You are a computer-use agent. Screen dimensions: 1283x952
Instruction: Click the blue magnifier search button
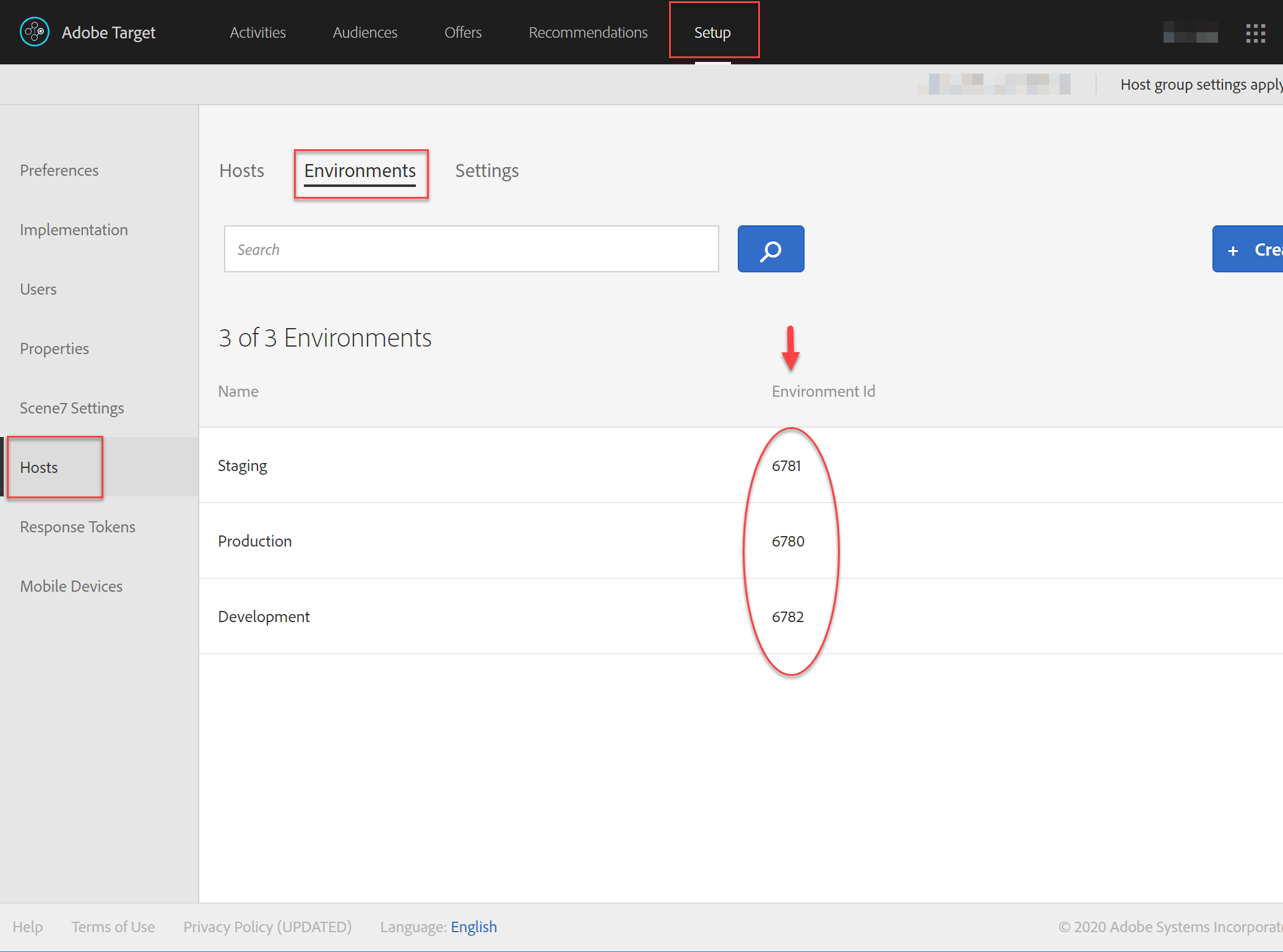pyautogui.click(x=771, y=249)
